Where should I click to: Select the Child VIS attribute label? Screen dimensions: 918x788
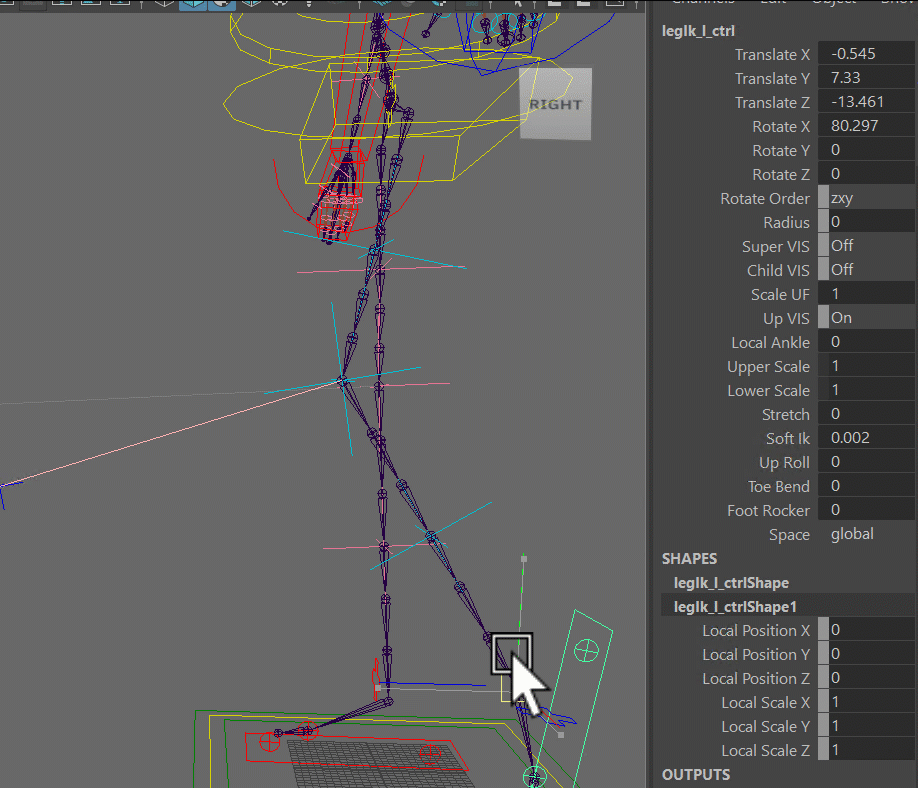tap(778, 270)
